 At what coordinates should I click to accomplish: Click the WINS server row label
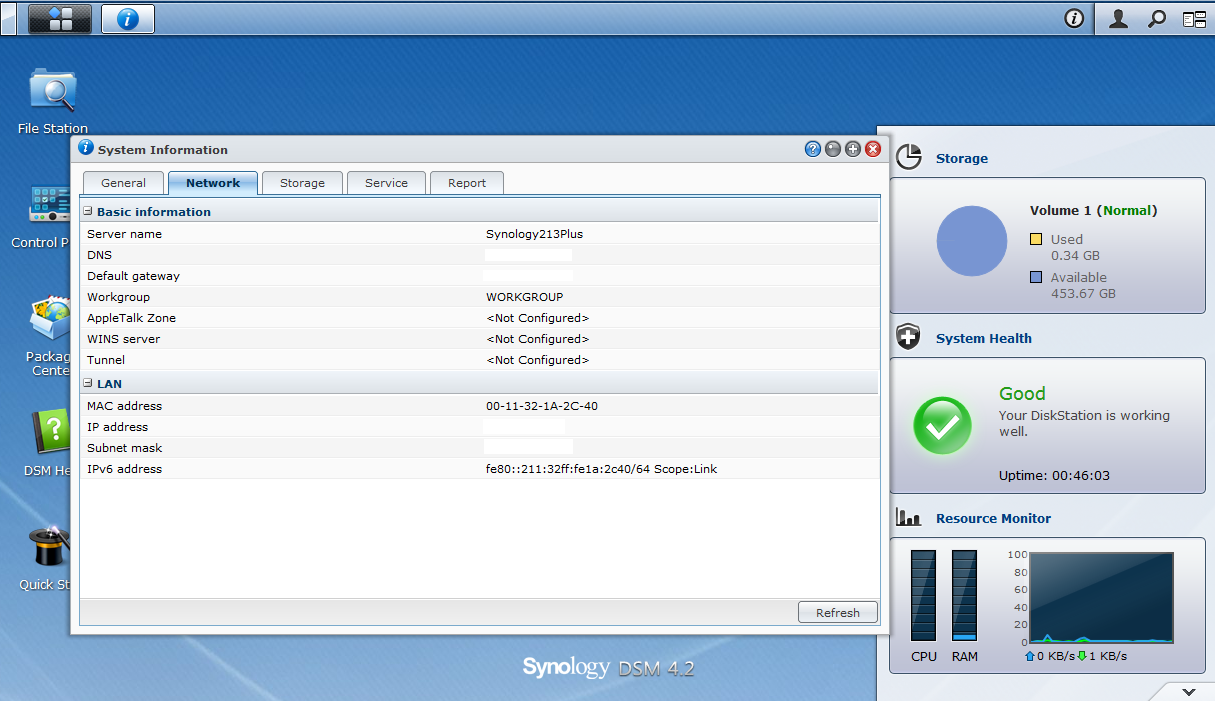pyautogui.click(x=123, y=339)
